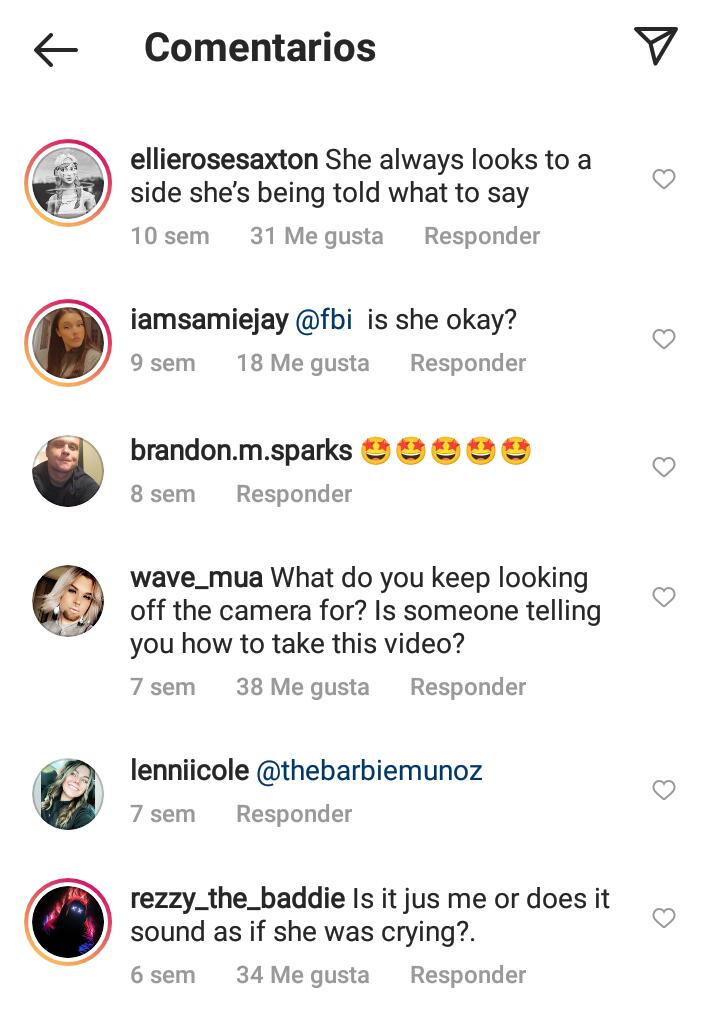Image resolution: width=720 pixels, height=1018 pixels.
Task: View rezzy_the_baddie's story avatar
Action: [68, 922]
